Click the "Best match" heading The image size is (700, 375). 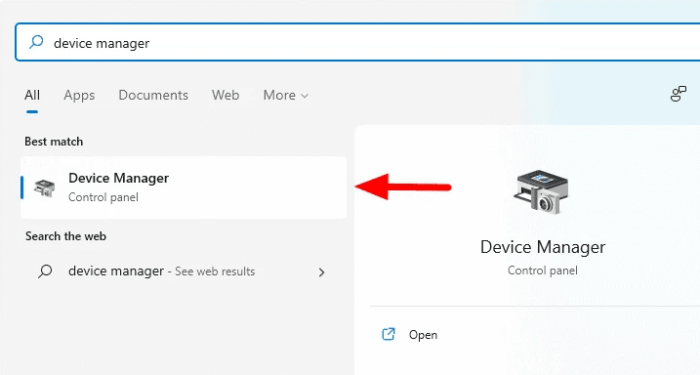[x=54, y=142]
